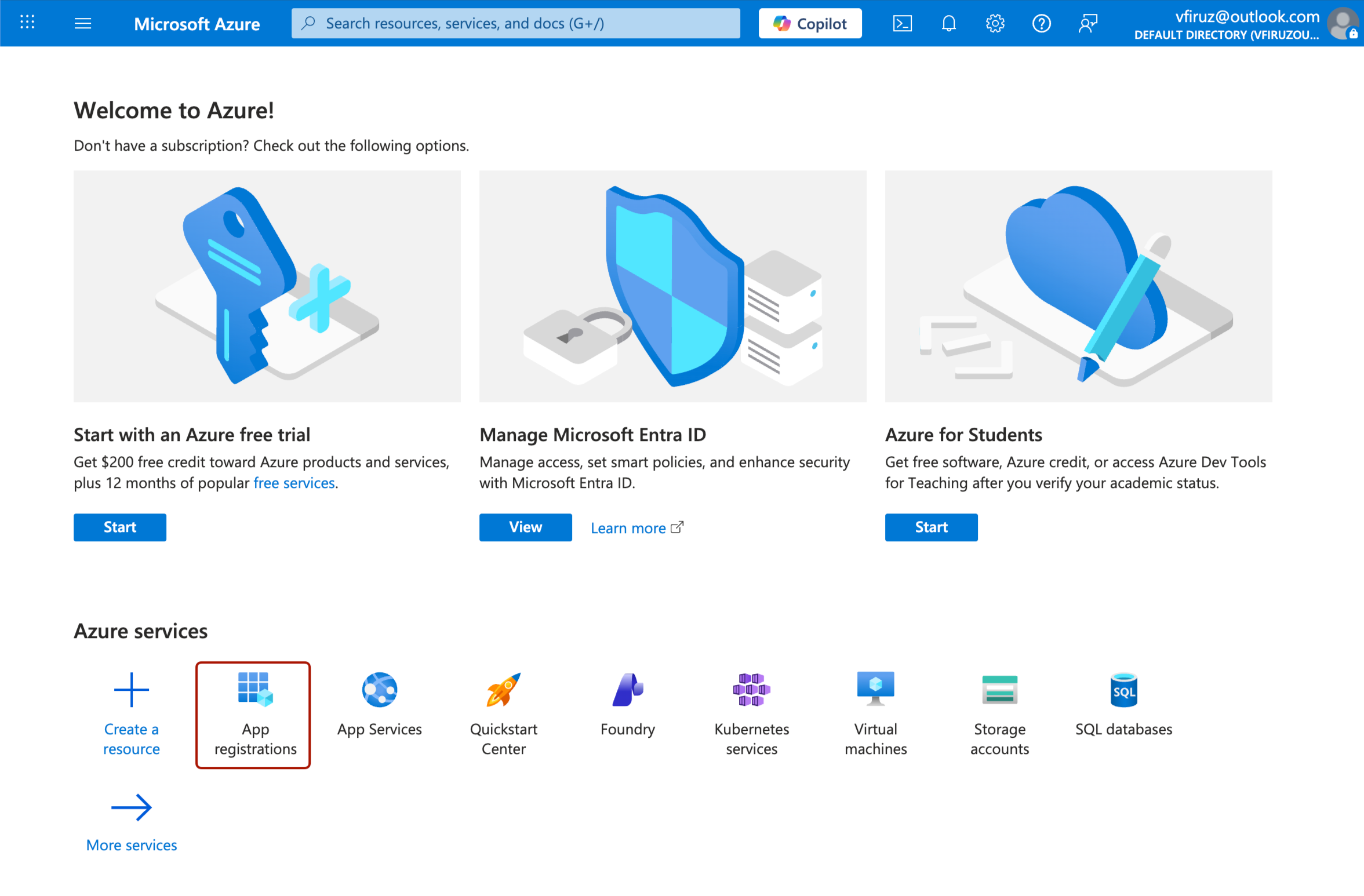This screenshot has width=1364, height=896.
Task: Open the Help question mark menu
Action: [1041, 24]
